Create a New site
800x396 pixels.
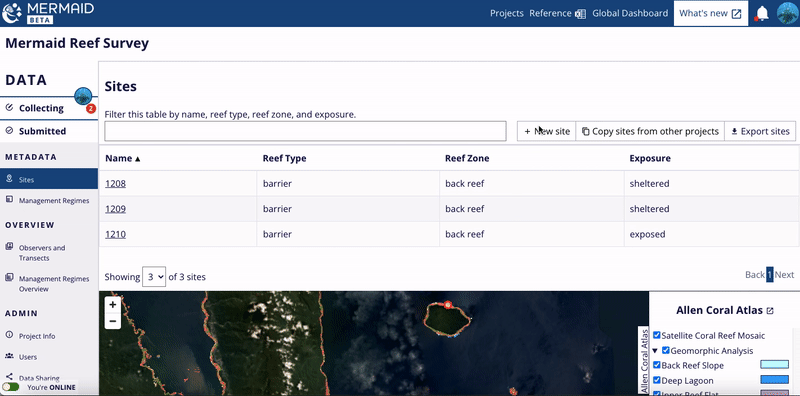[x=546, y=131]
